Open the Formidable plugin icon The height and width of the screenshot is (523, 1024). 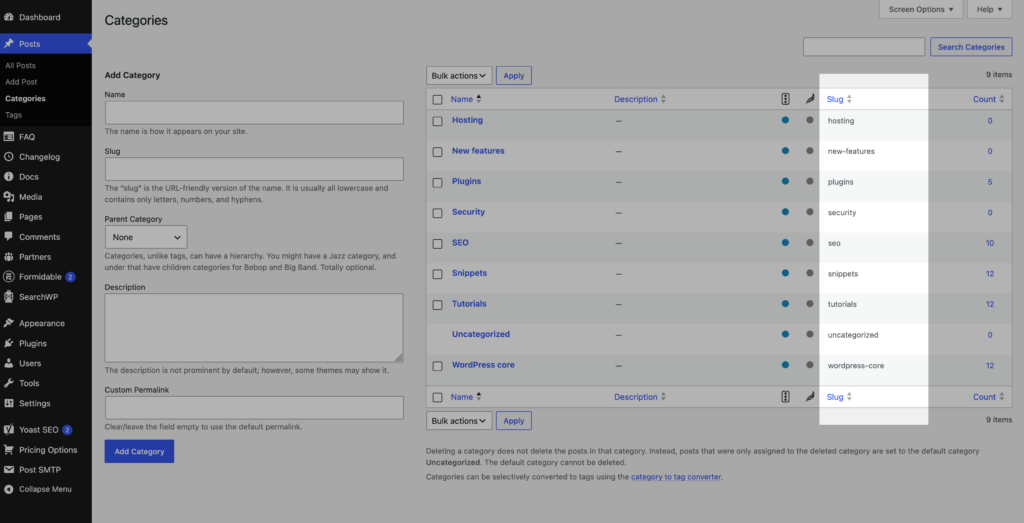9,277
